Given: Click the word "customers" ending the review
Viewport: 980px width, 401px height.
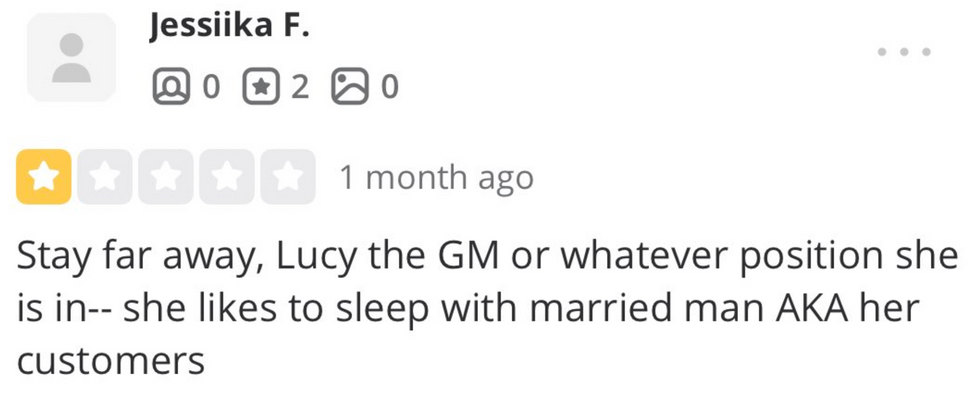Looking at the screenshot, I should 111,359.
